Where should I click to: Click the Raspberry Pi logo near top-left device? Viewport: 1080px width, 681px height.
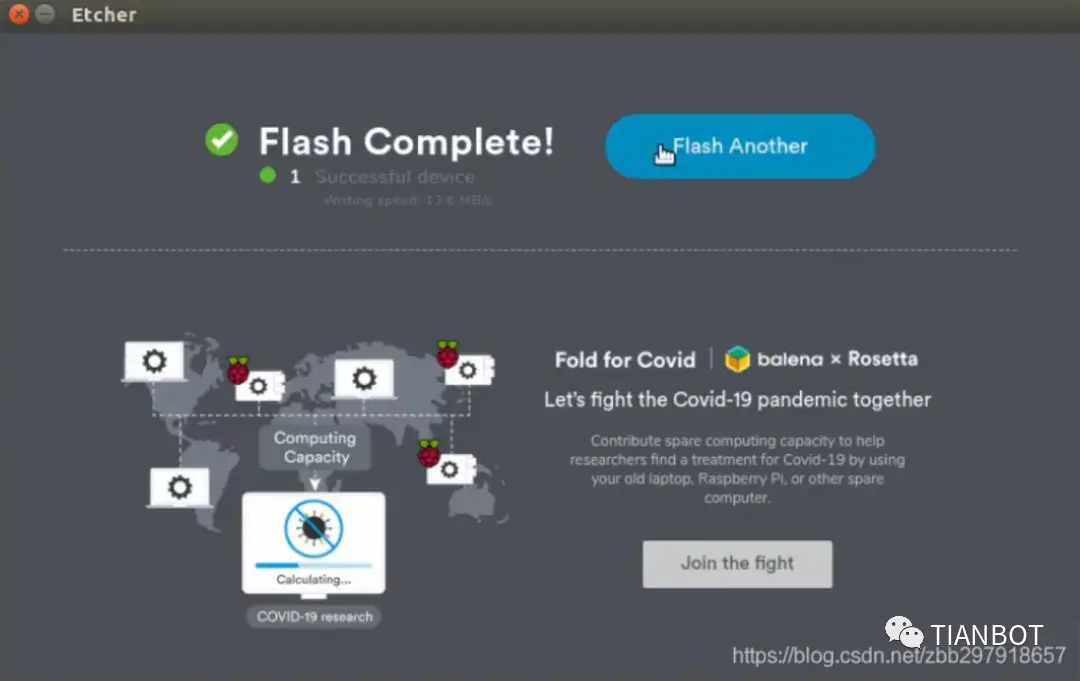pos(238,370)
